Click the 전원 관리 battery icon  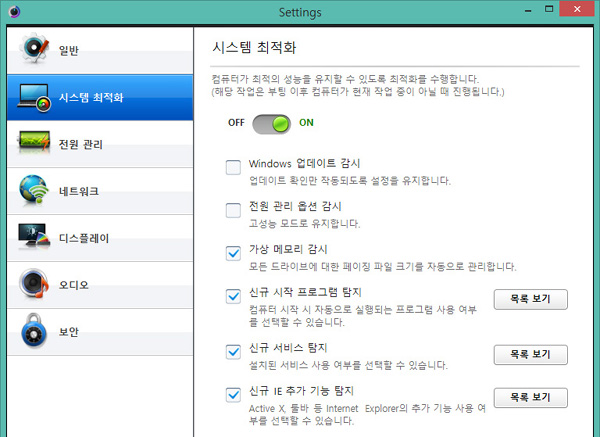pos(34,141)
